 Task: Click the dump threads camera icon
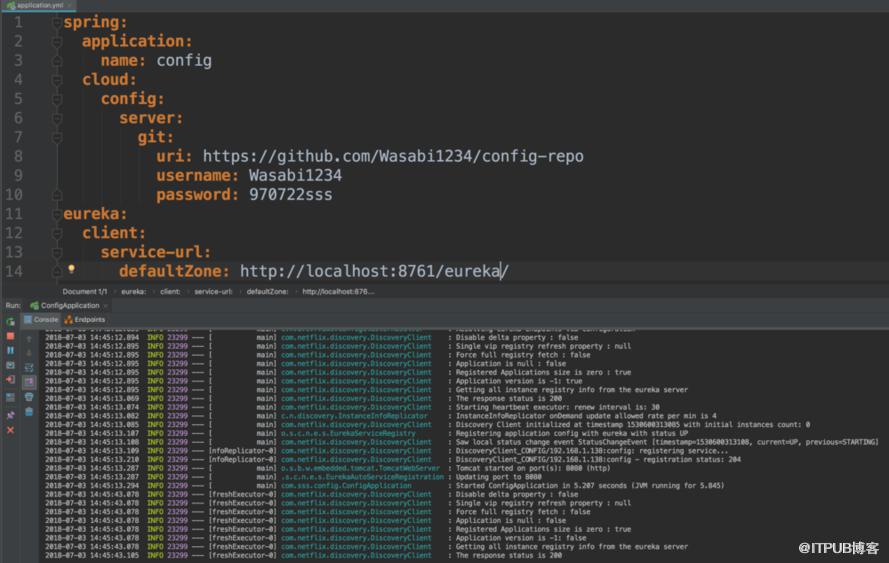[x=10, y=365]
